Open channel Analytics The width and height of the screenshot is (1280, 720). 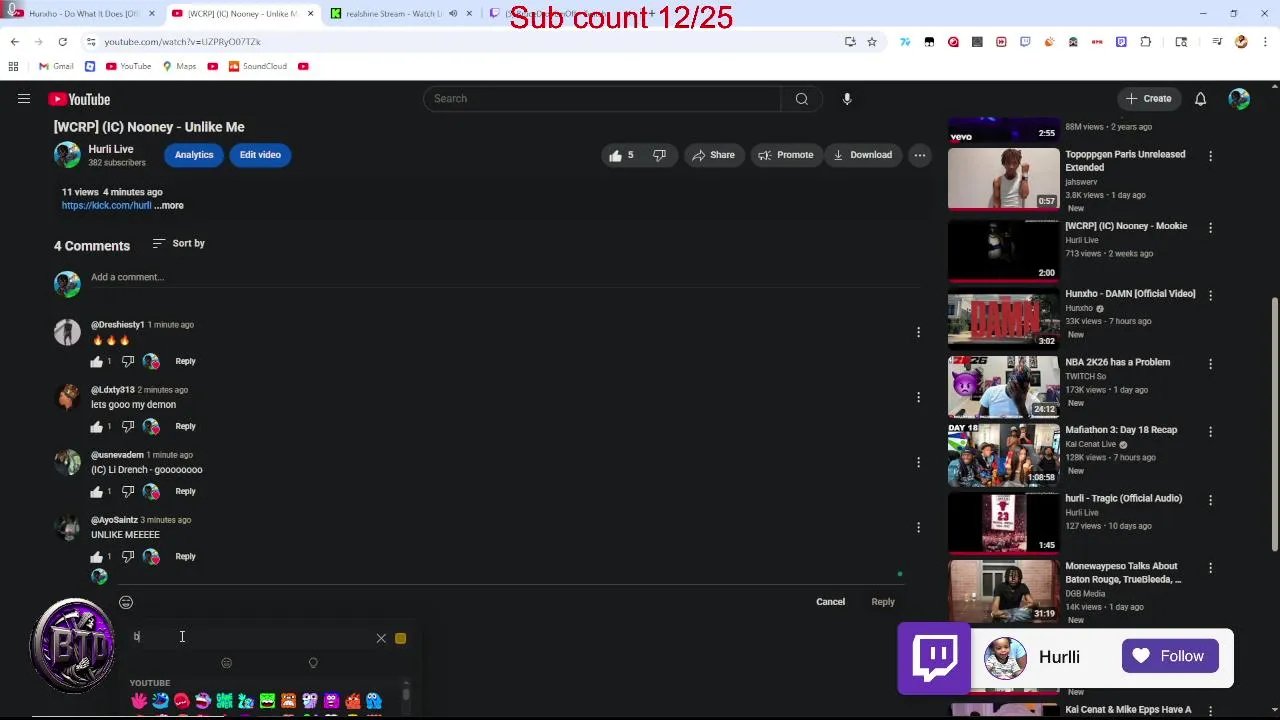click(194, 155)
